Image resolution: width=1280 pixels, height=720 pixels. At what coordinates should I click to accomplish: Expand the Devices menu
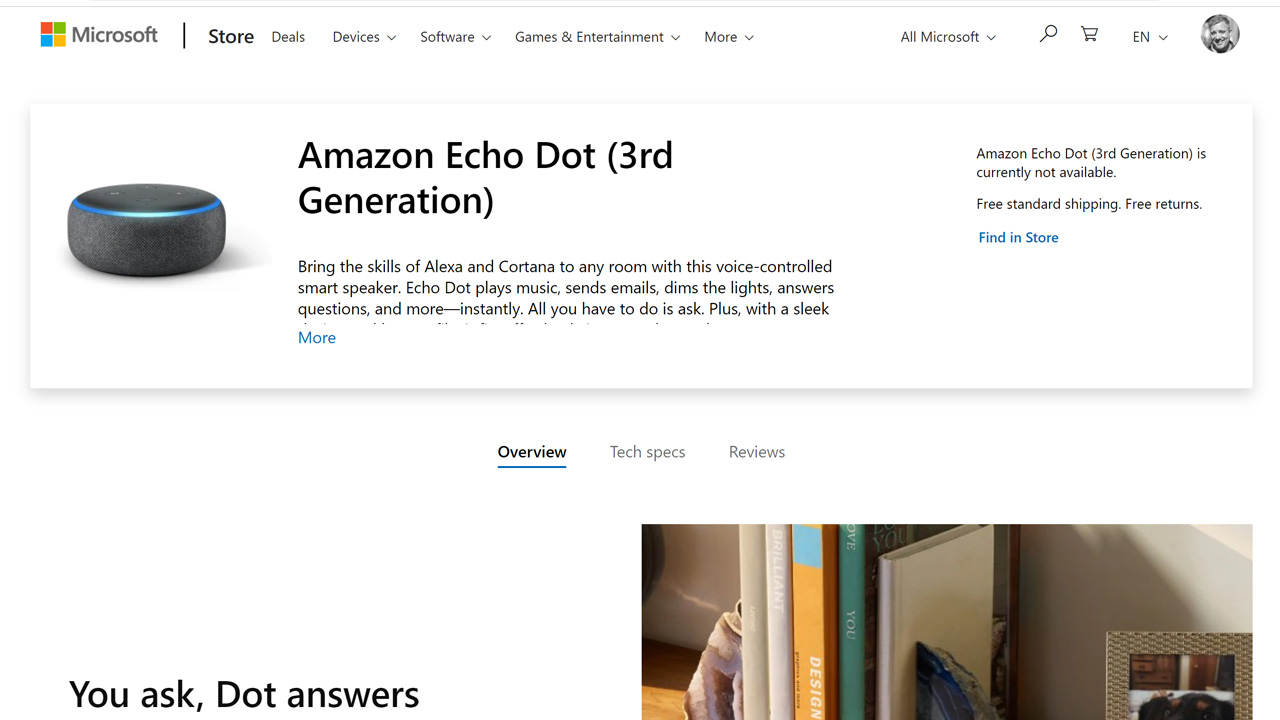[364, 37]
